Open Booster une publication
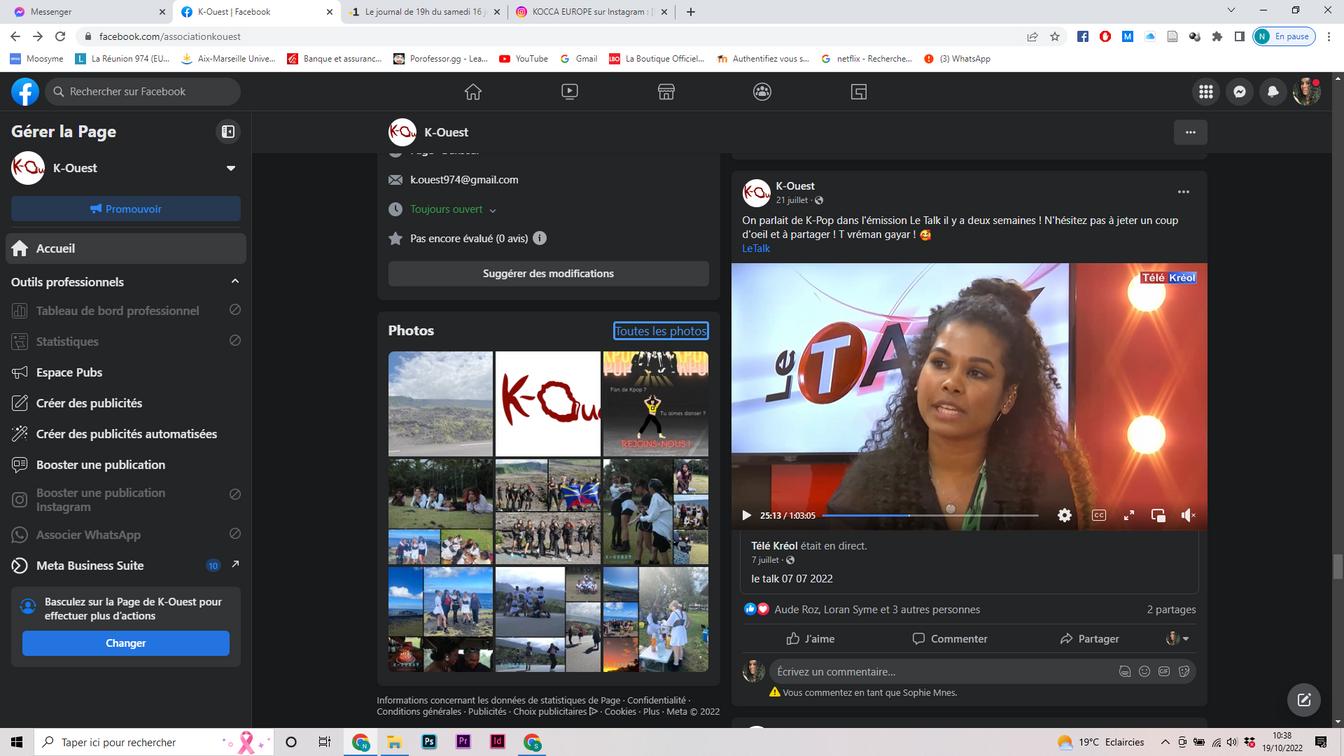 126,465
